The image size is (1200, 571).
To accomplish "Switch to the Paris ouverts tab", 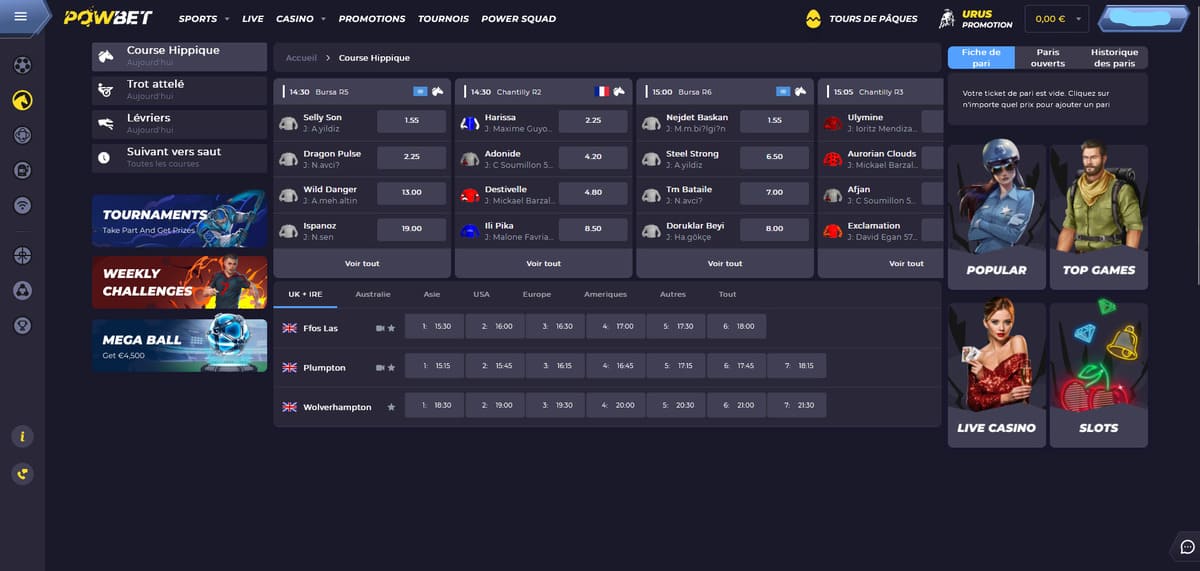I will [x=1048, y=58].
